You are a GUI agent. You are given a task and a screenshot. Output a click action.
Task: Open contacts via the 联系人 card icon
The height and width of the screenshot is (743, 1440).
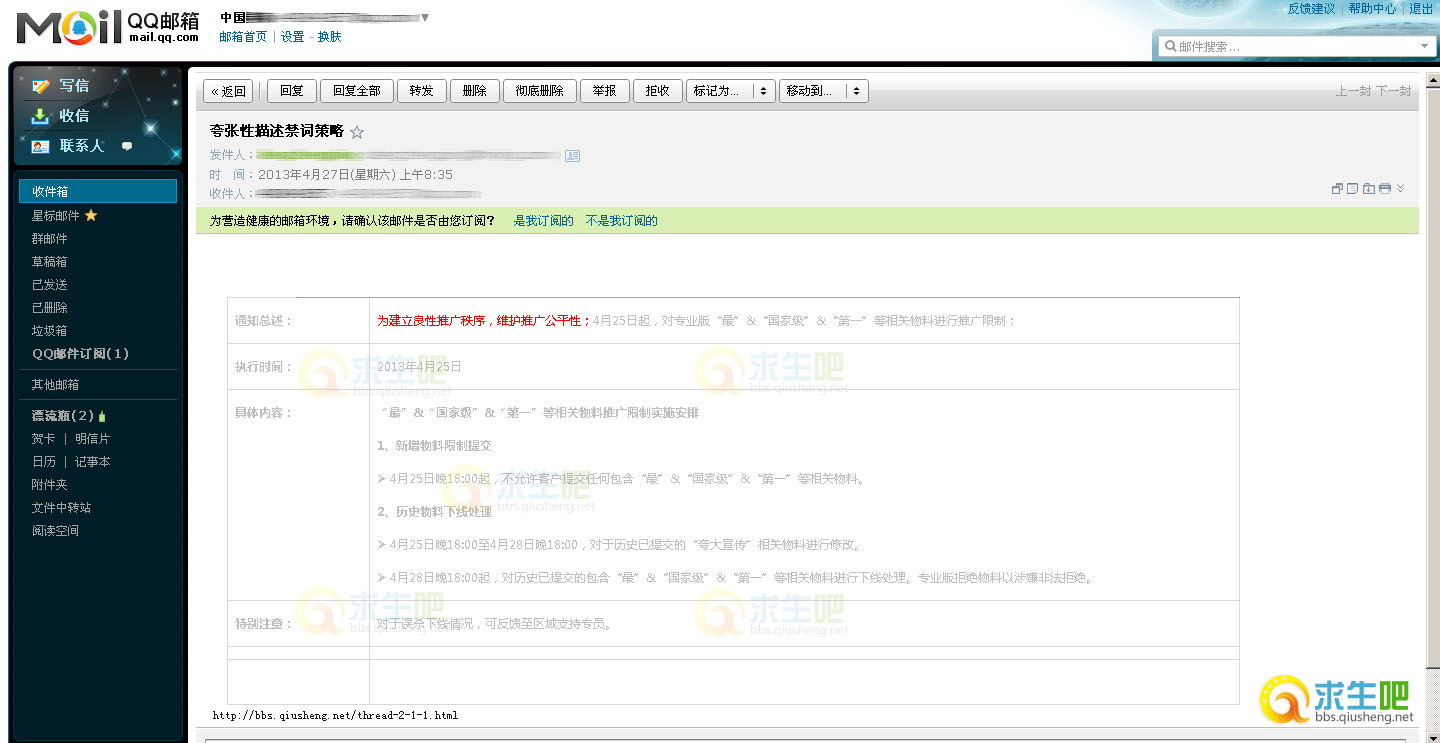tap(41, 146)
